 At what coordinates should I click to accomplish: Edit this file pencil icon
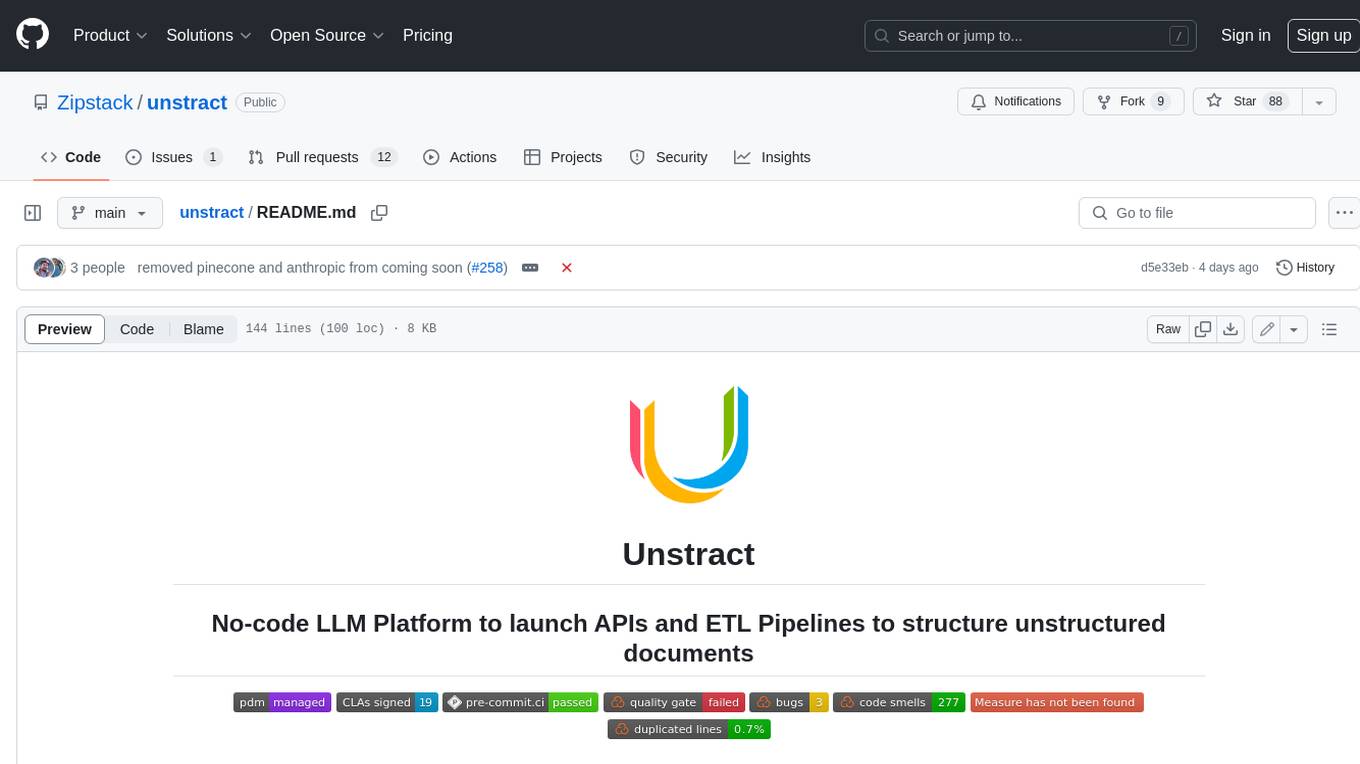[1267, 329]
